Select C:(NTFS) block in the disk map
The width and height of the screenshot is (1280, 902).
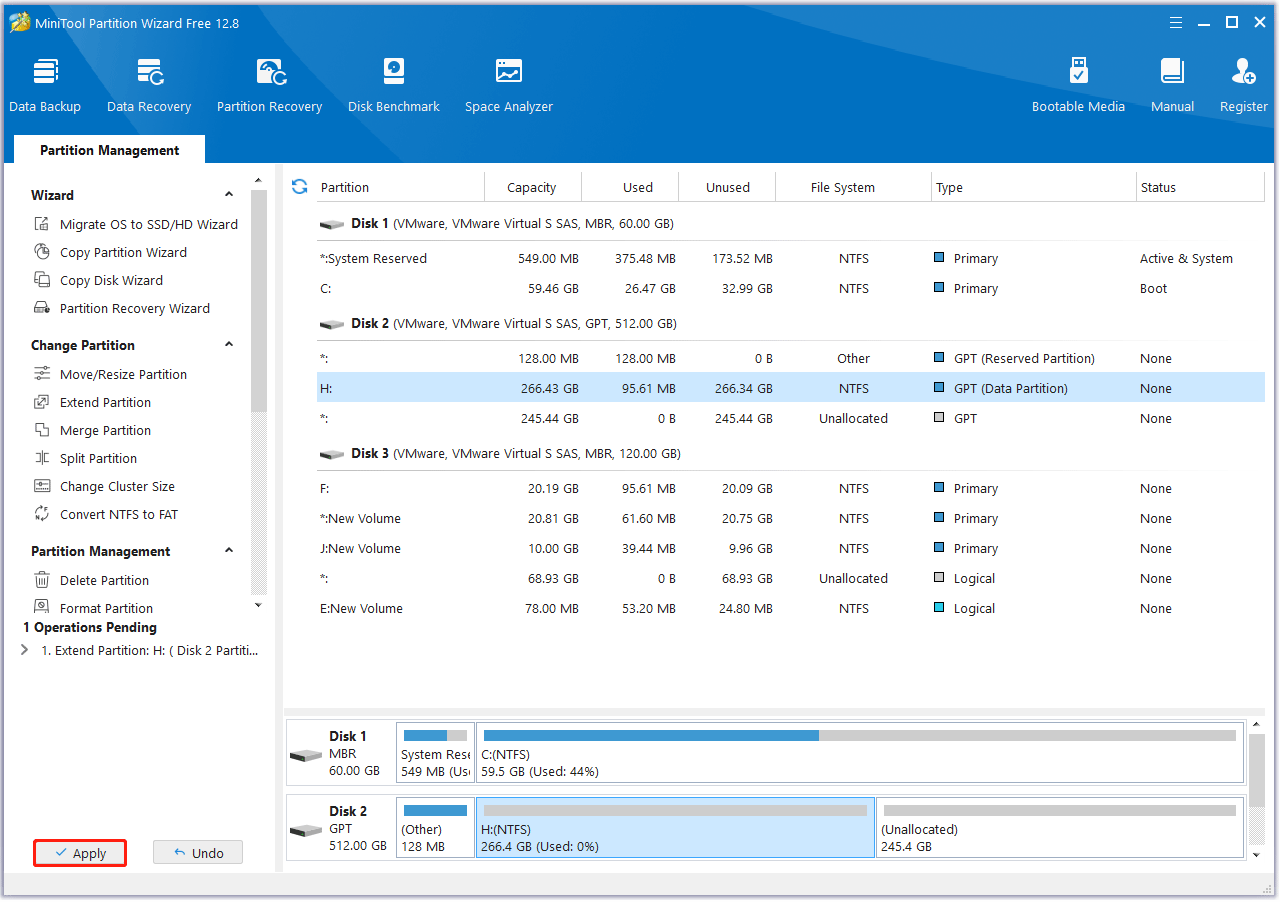[x=860, y=753]
